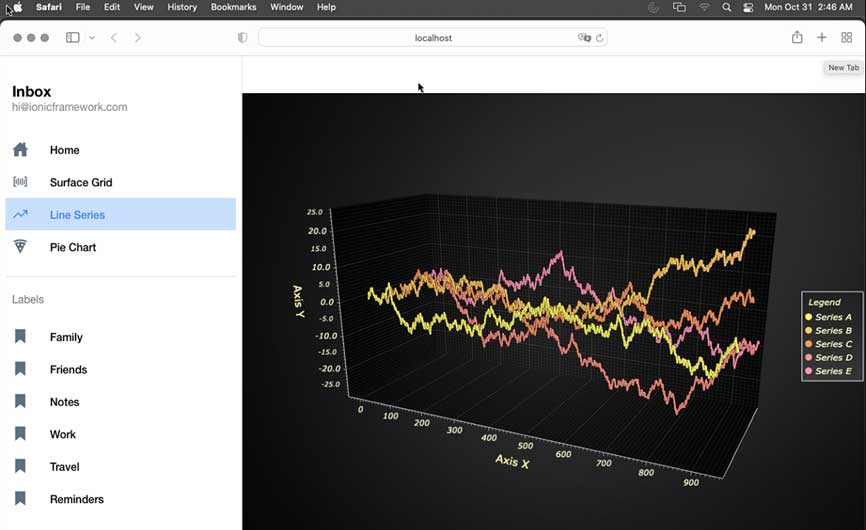The image size is (866, 530).
Task: Open the History menu
Action: (x=182, y=7)
